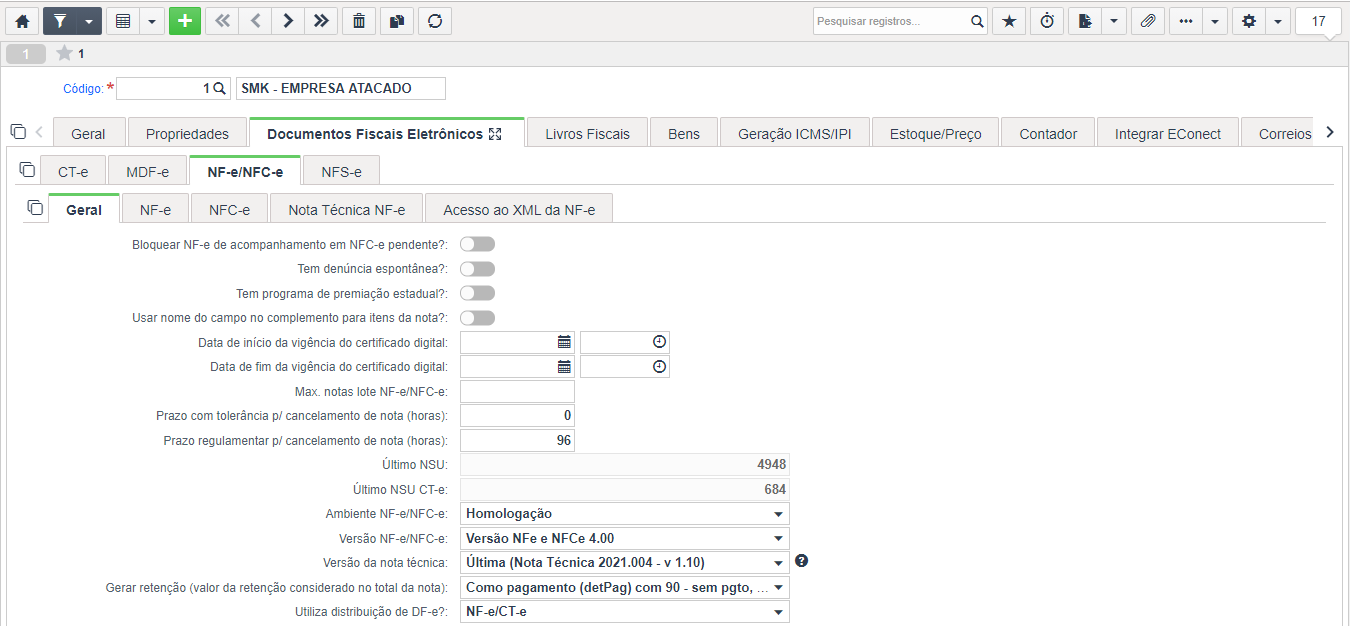
Task: Expand export document dropdown arrow
Action: click(x=1115, y=21)
